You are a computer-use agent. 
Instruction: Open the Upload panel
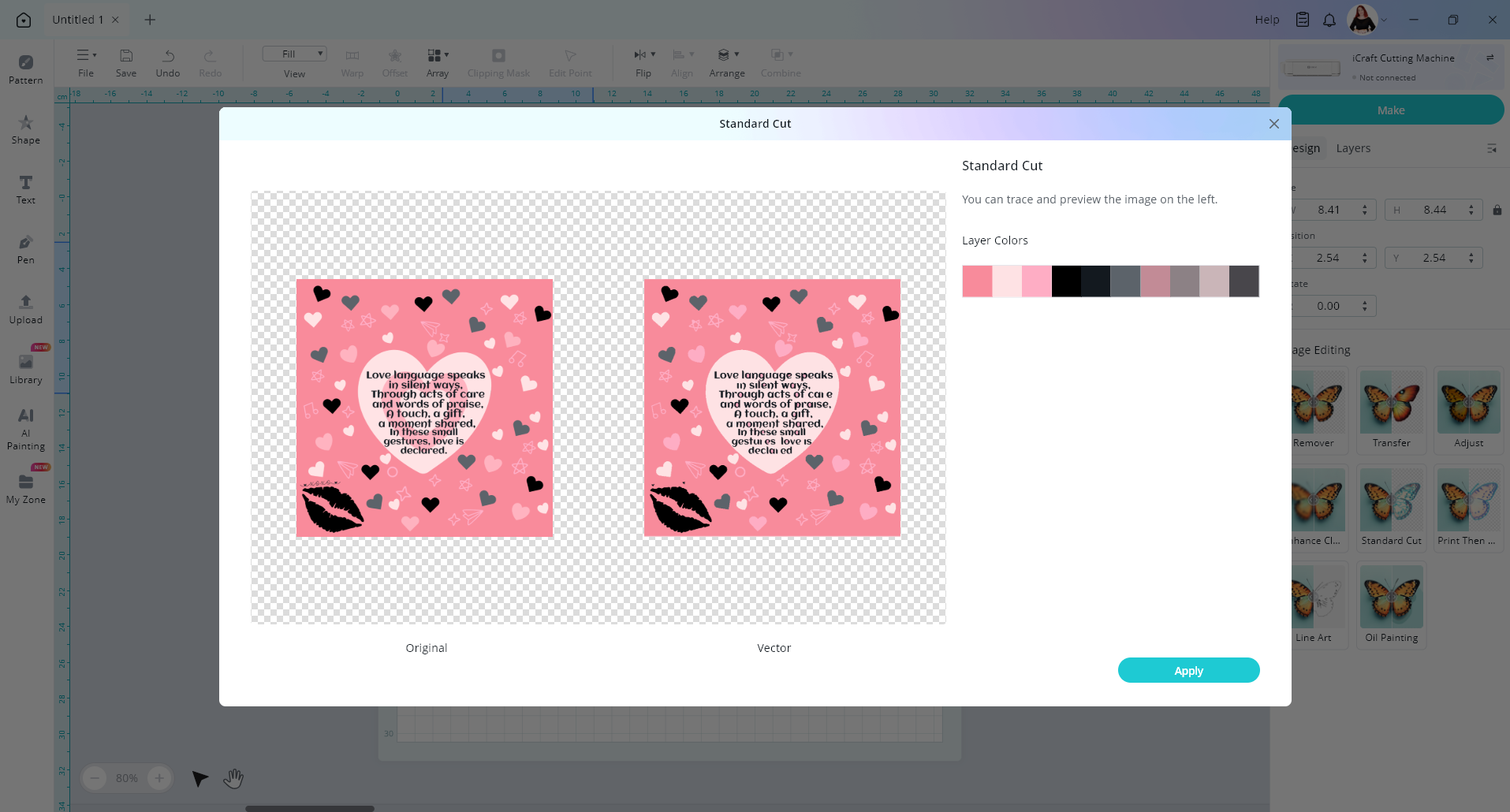25,309
